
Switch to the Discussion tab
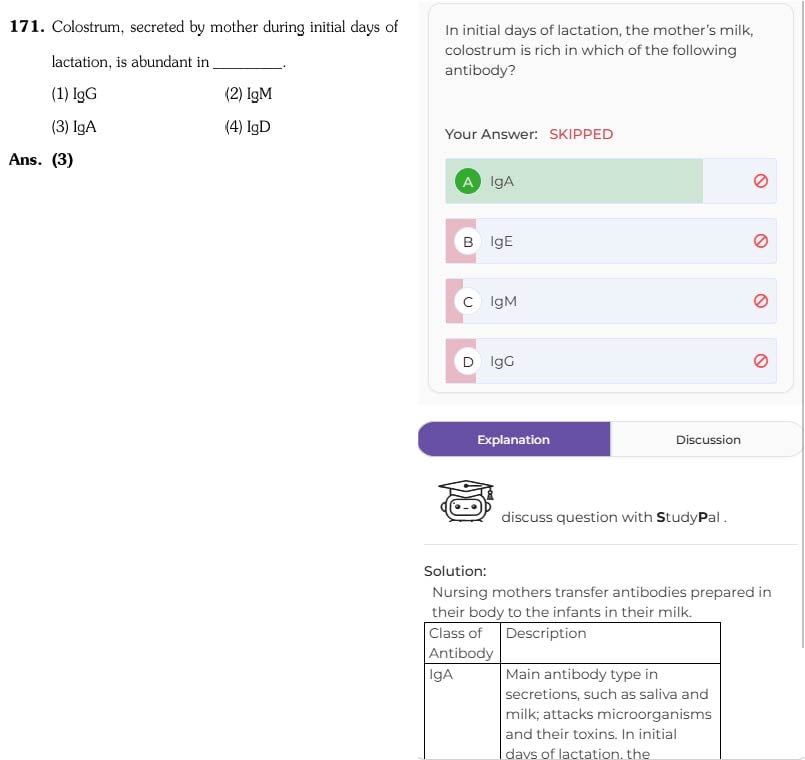pos(707,440)
